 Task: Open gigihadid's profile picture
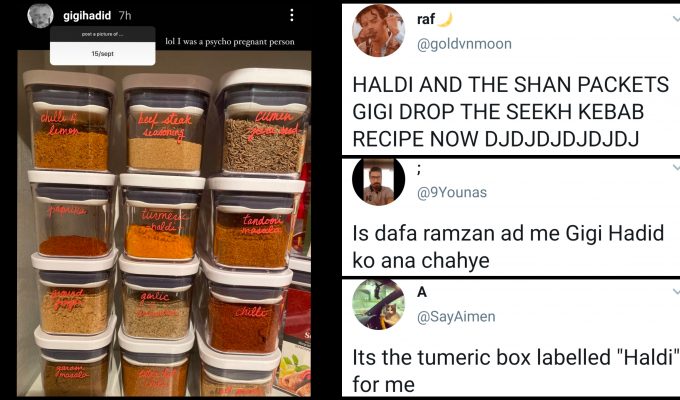40,16
